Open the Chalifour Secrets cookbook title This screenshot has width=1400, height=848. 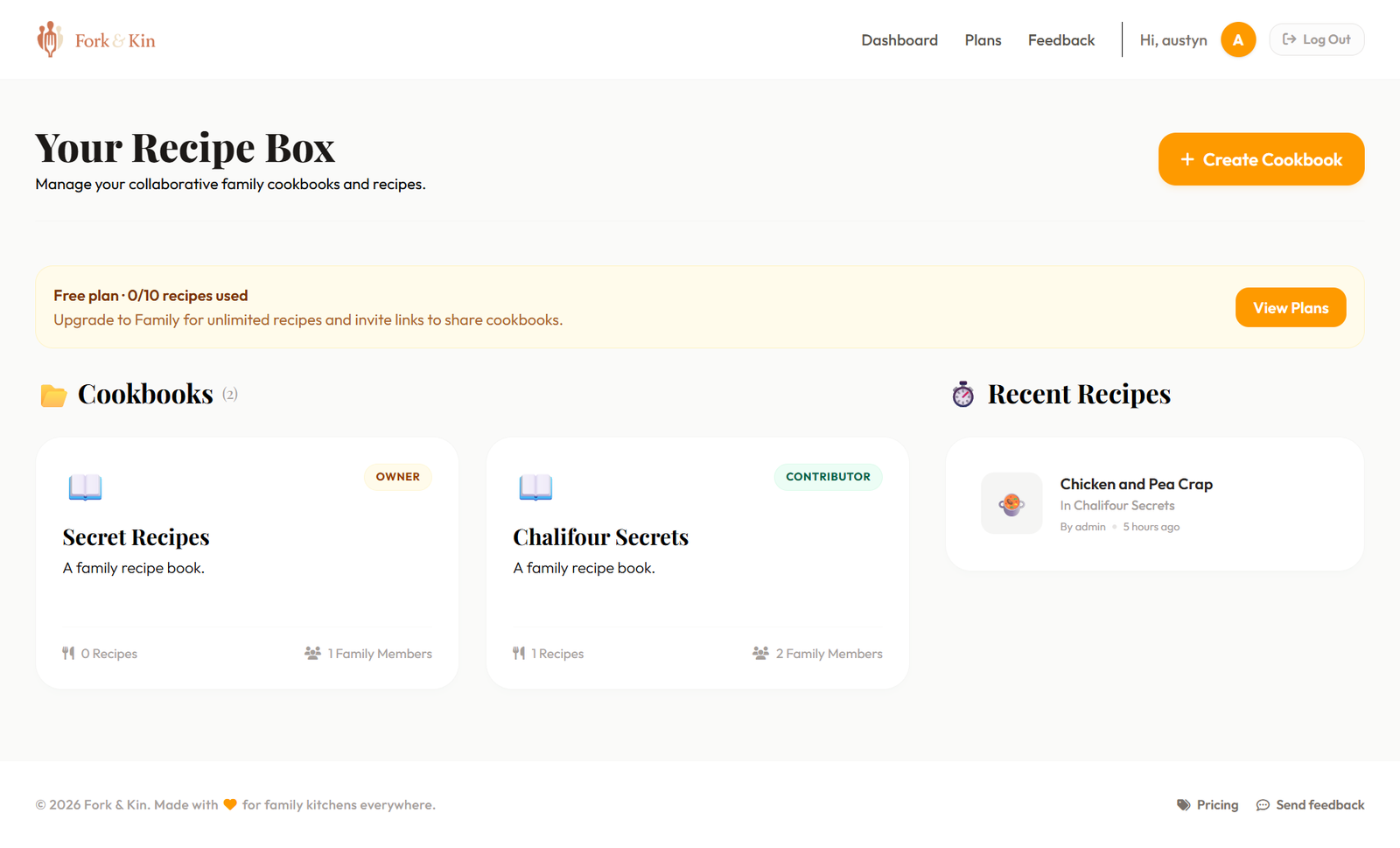pos(601,536)
